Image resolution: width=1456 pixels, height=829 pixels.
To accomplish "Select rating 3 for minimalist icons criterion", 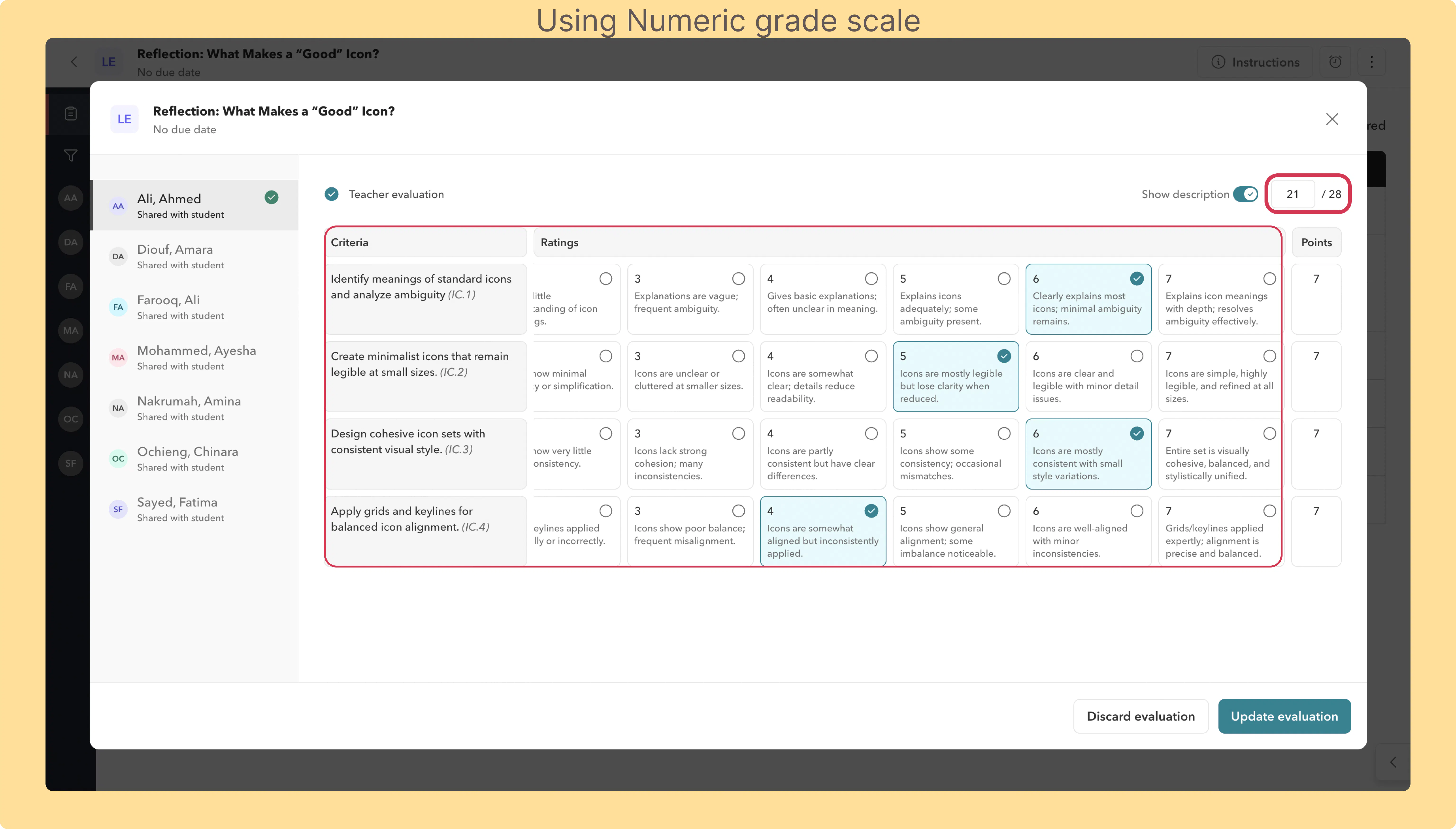I will coord(739,356).
